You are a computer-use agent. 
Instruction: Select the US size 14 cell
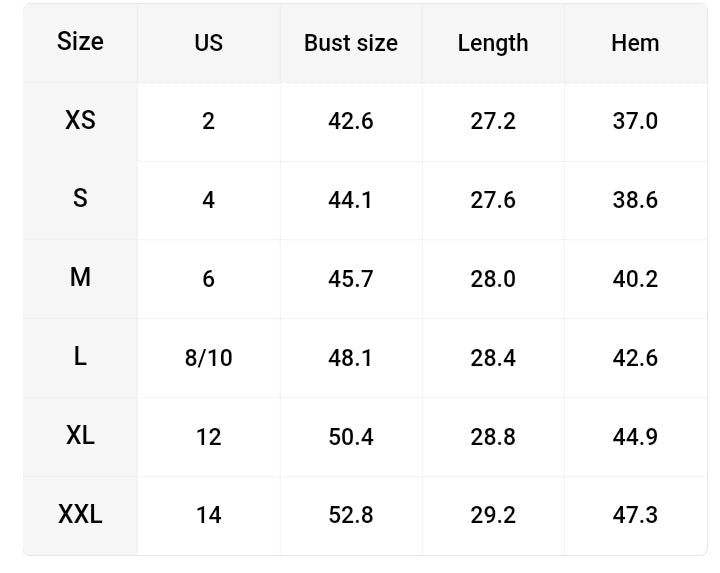tap(208, 515)
